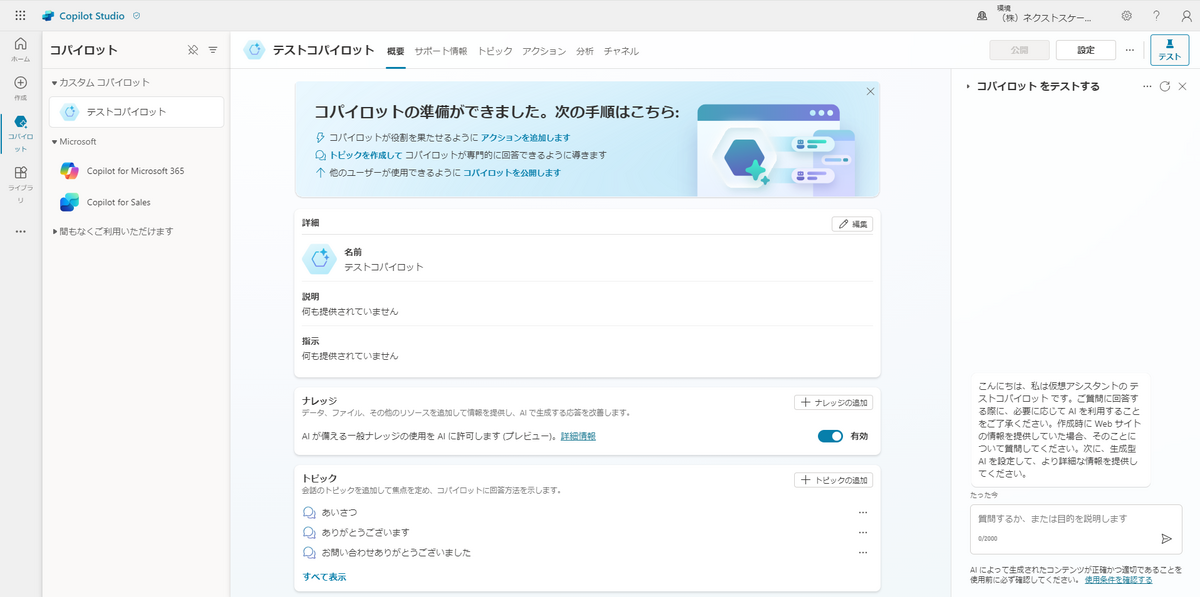The height and width of the screenshot is (597, 1200).
Task: Open the user account icon
Action: [1185, 16]
